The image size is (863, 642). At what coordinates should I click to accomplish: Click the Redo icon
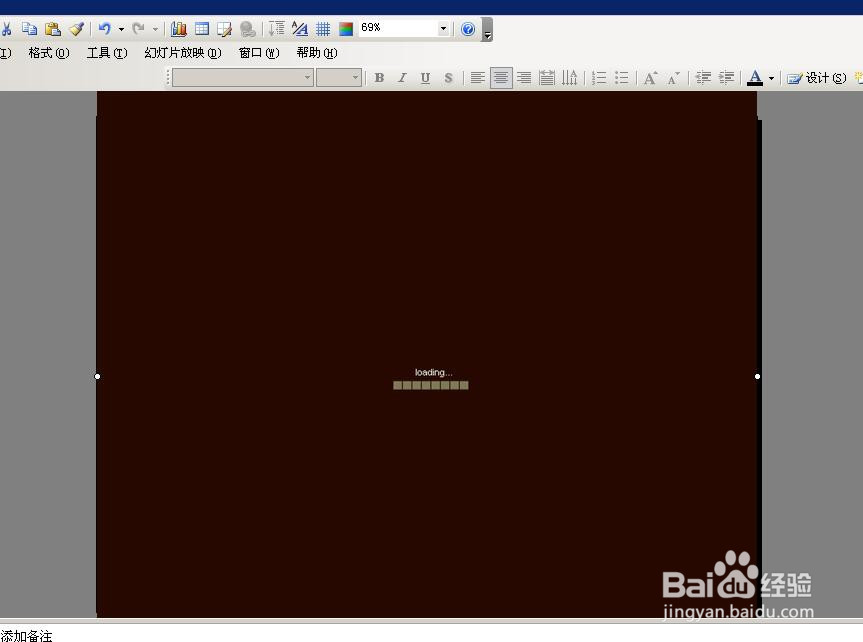139,29
